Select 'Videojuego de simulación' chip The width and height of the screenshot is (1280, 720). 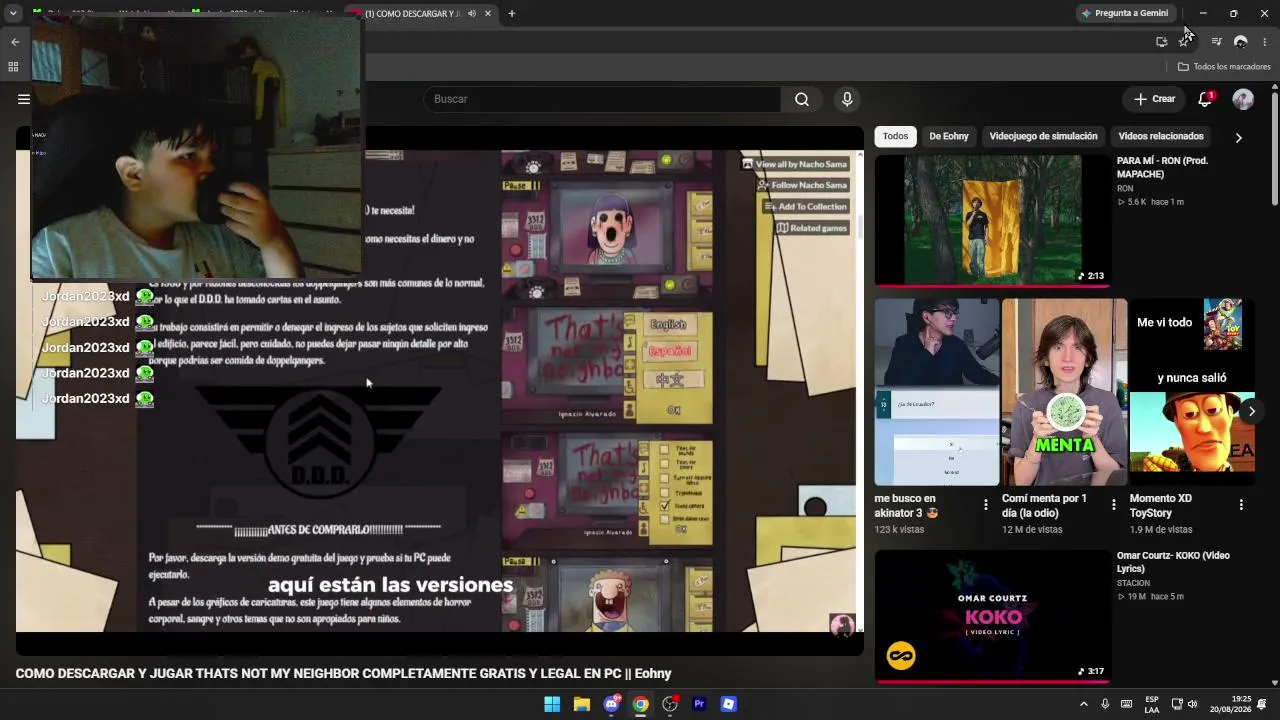[x=1043, y=136]
